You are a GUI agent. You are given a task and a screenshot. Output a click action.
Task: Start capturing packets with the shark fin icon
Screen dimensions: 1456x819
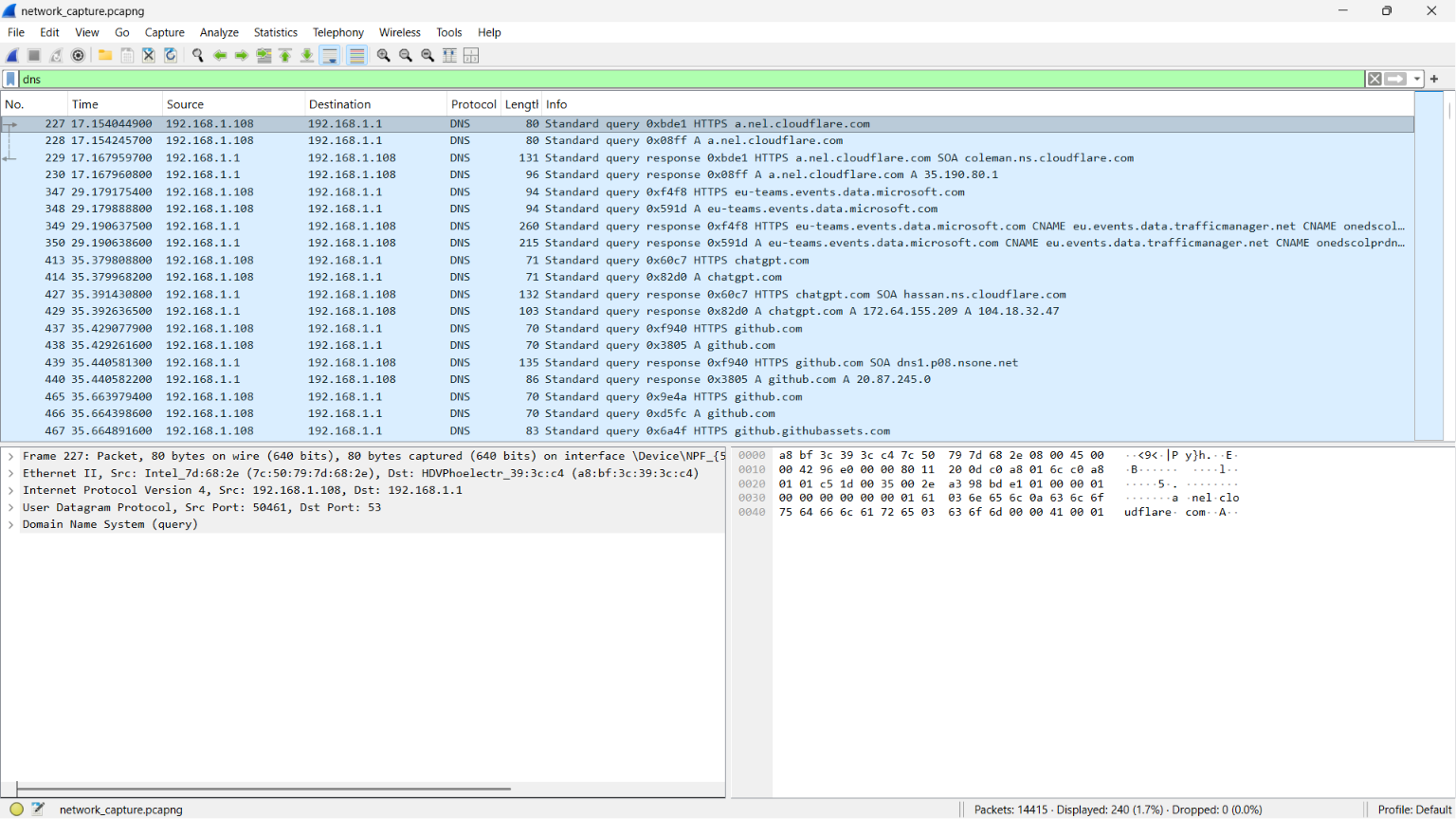click(x=12, y=55)
